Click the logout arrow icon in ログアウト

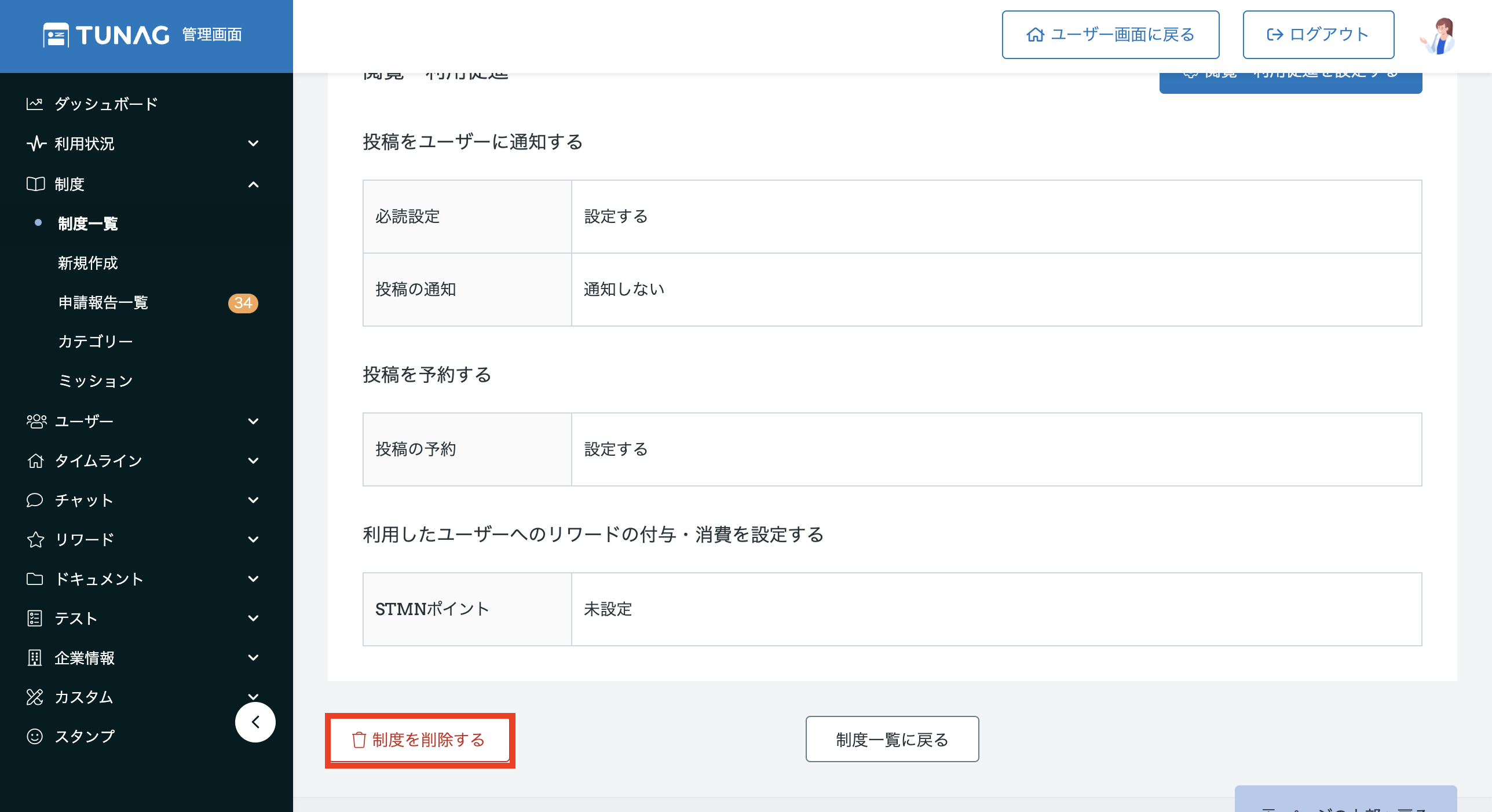pos(1275,35)
